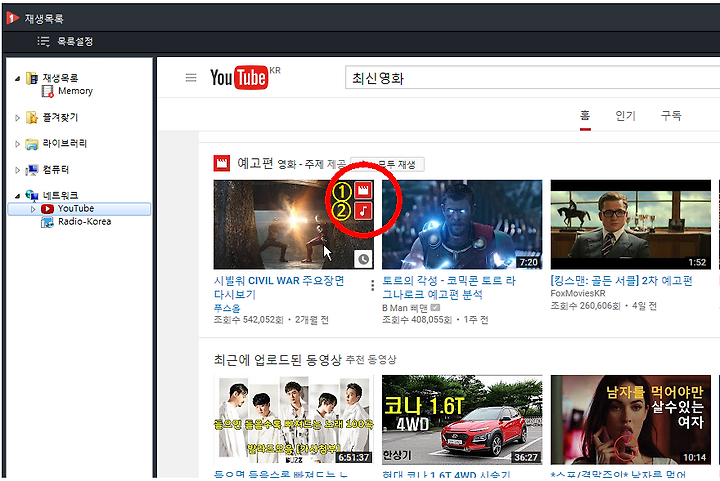The height and width of the screenshot is (481, 720).
Task: Open the FoxMoviesKR channel link
Action: [x=578, y=293]
